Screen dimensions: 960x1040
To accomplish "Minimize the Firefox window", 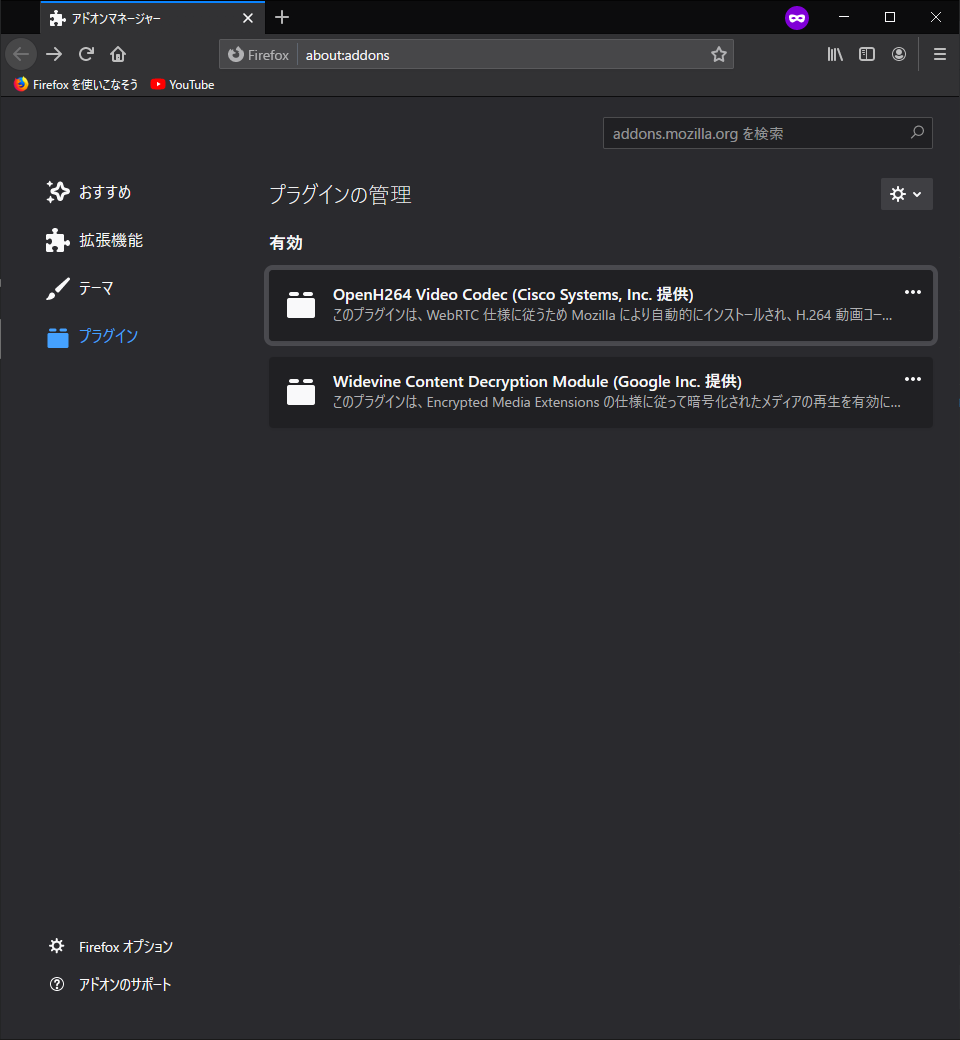I will [844, 17].
